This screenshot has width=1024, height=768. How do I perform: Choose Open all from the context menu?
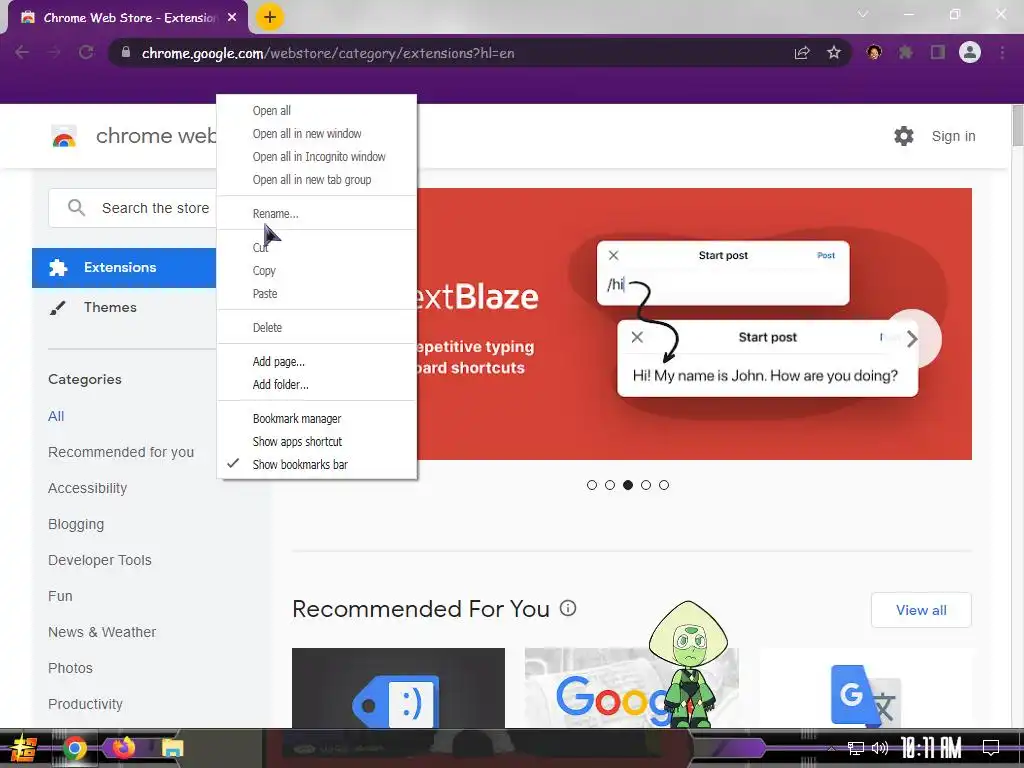click(317, 110)
